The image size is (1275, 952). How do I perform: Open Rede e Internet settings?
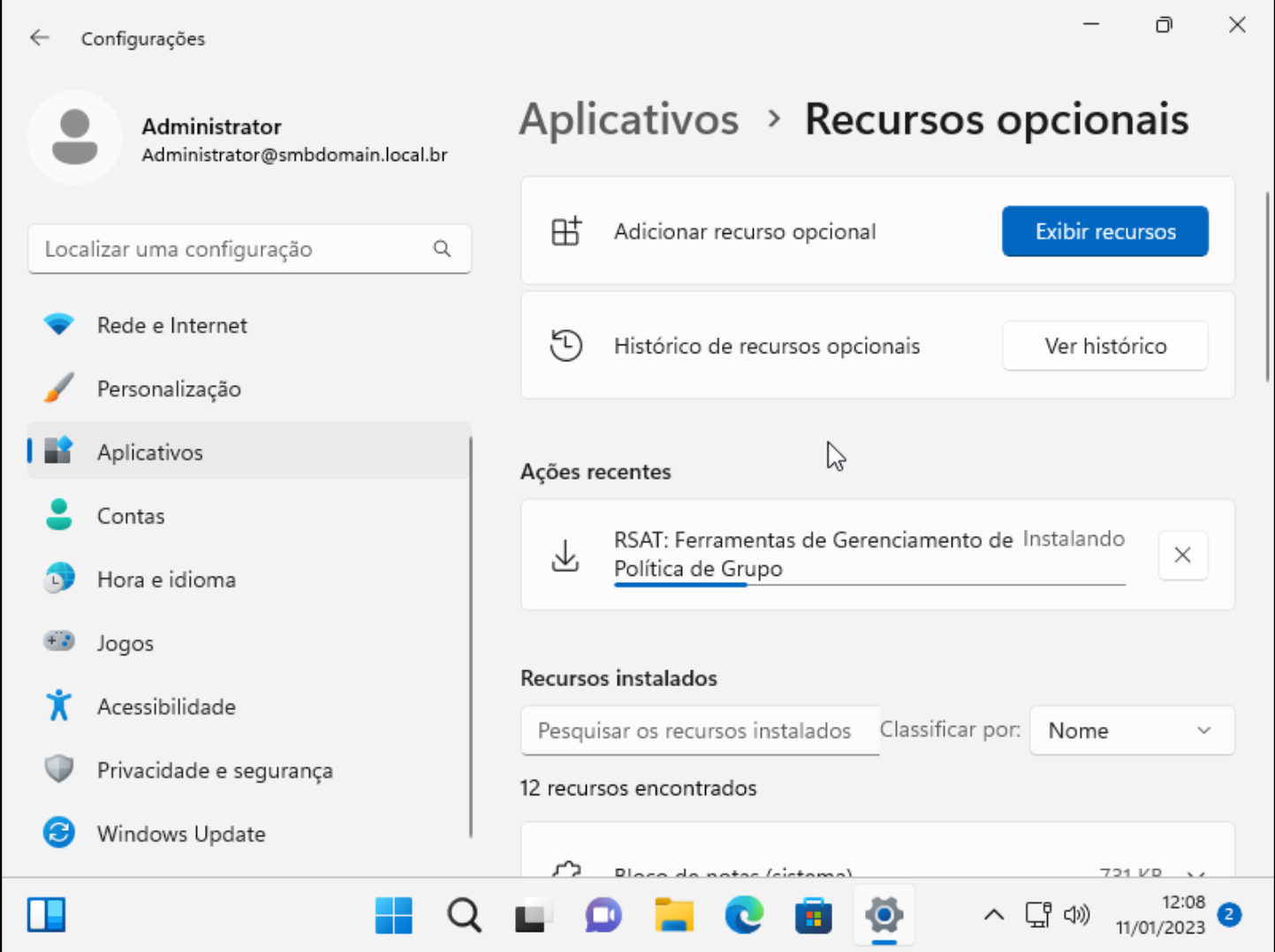click(x=250, y=325)
